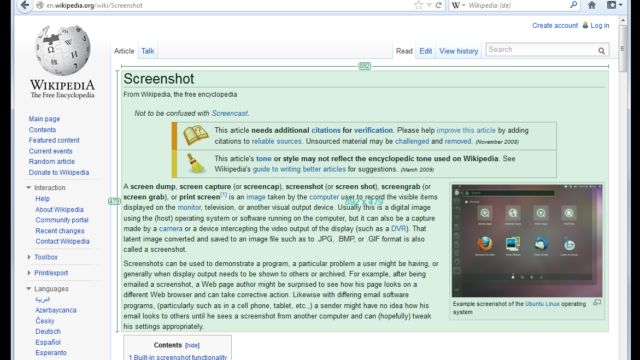Open the Main page sidebar link
Screen dimensions: 640x360
click(44, 119)
